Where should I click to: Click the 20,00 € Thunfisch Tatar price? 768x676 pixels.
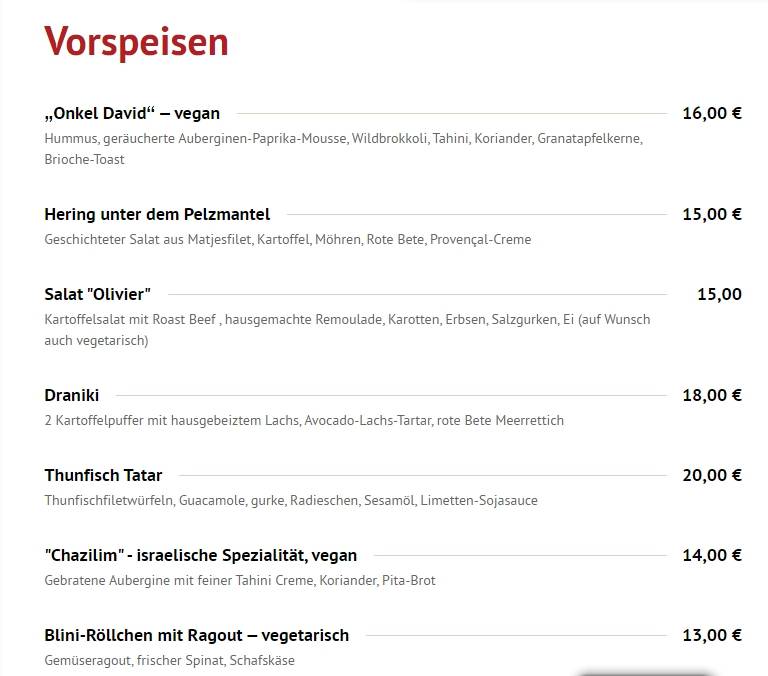pyautogui.click(x=712, y=475)
